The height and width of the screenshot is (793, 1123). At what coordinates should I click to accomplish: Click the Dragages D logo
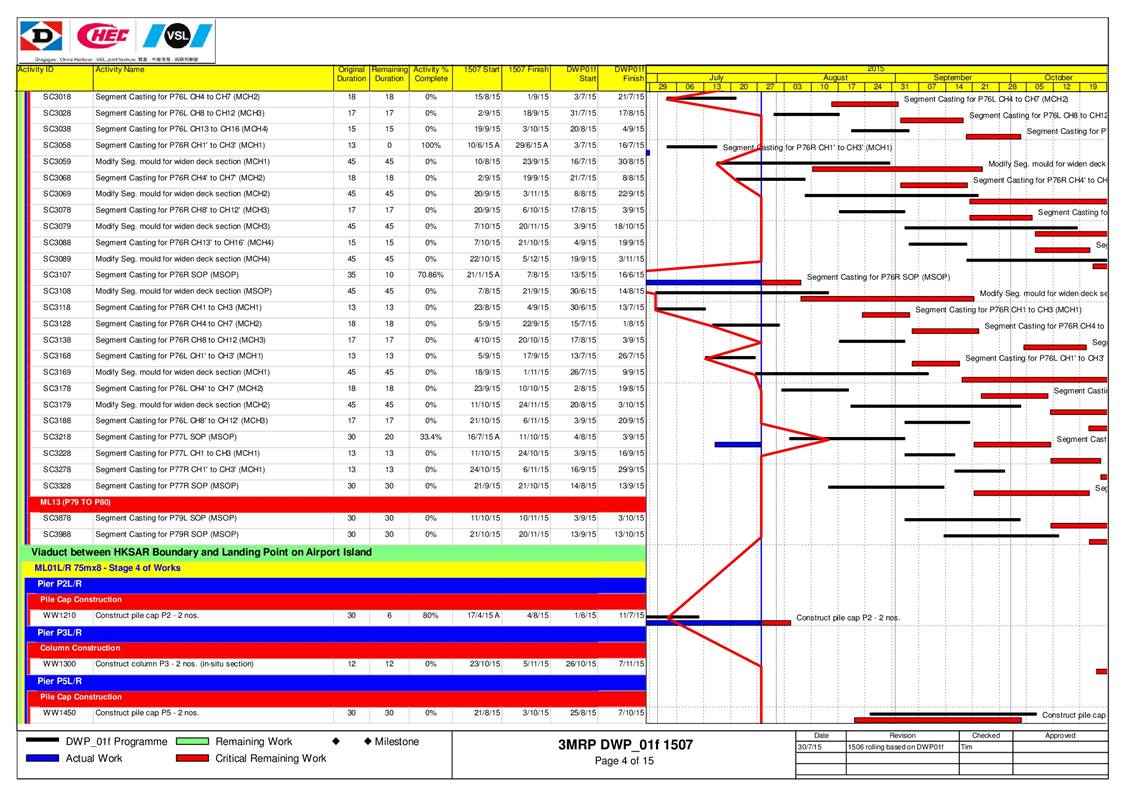click(x=41, y=36)
